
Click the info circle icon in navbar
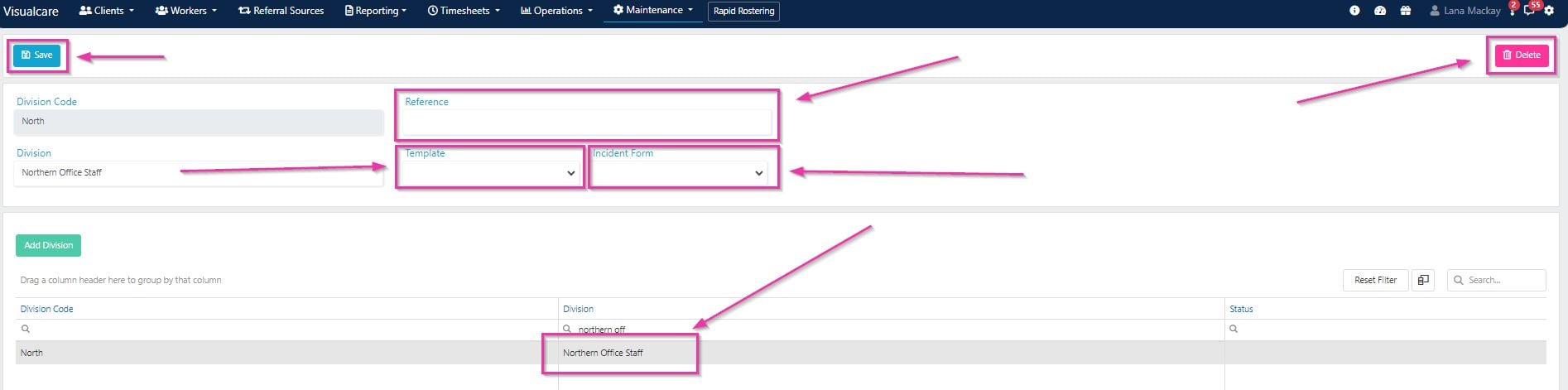coord(1354,11)
